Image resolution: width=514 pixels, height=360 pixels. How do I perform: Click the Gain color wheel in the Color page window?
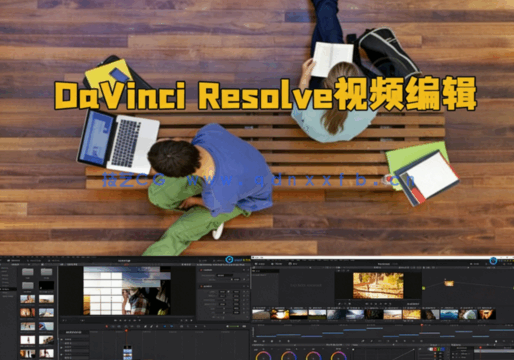[313, 355]
